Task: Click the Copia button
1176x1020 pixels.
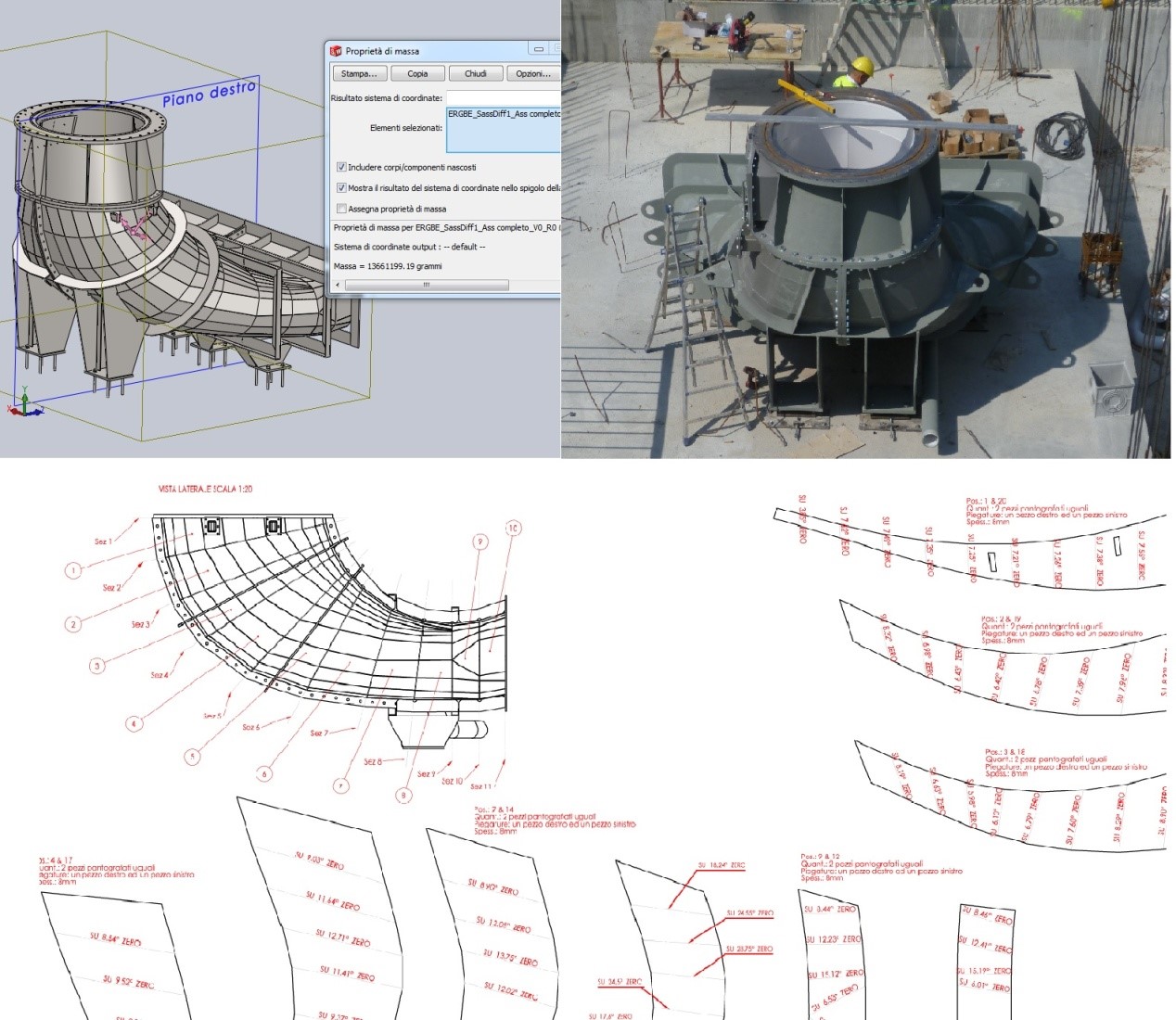Action: 417,73
